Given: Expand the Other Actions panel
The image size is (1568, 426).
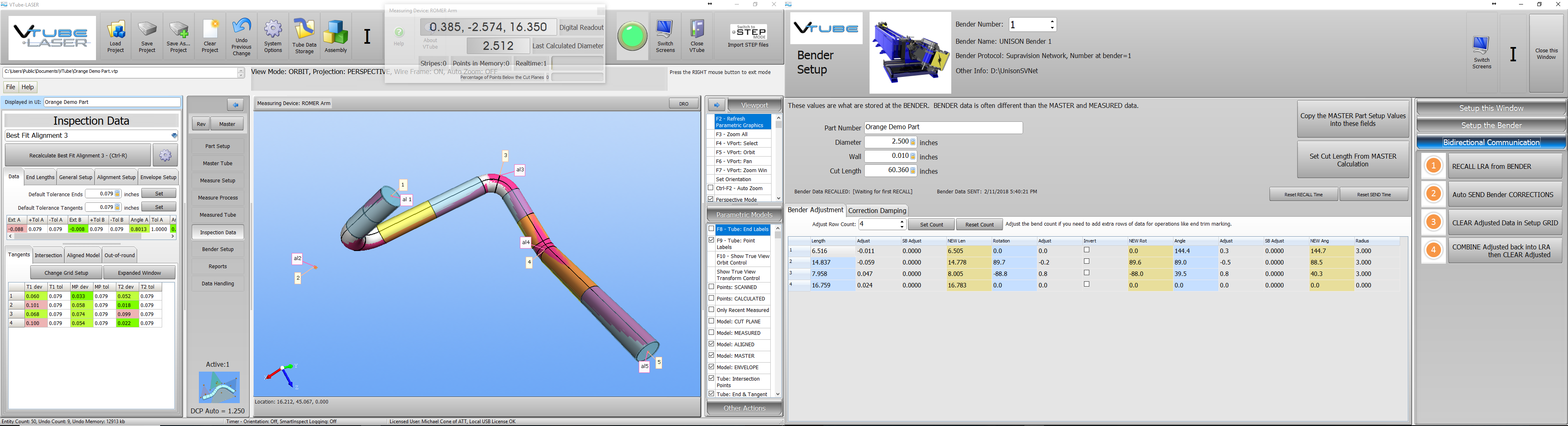Looking at the screenshot, I should pyautogui.click(x=745, y=408).
